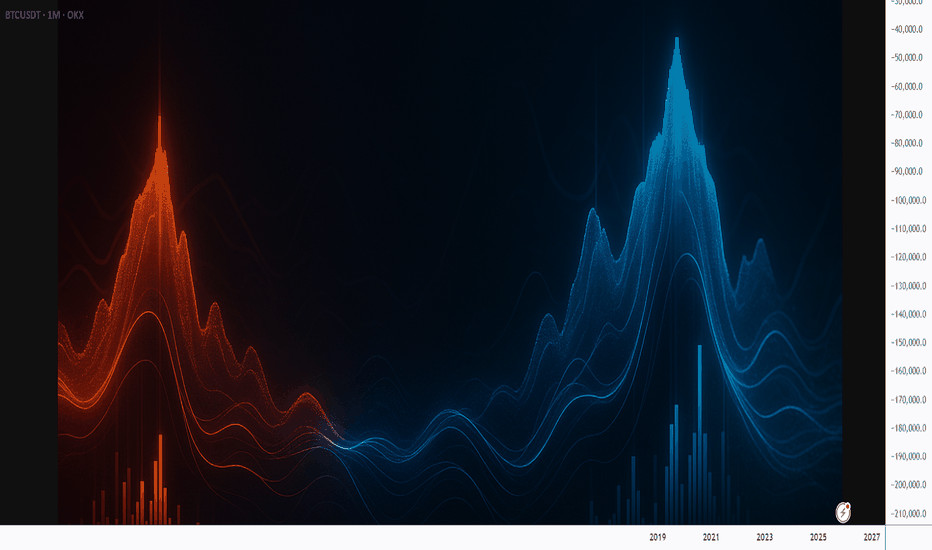
Task: Select the 2021 label on time axis
Action: coord(711,538)
